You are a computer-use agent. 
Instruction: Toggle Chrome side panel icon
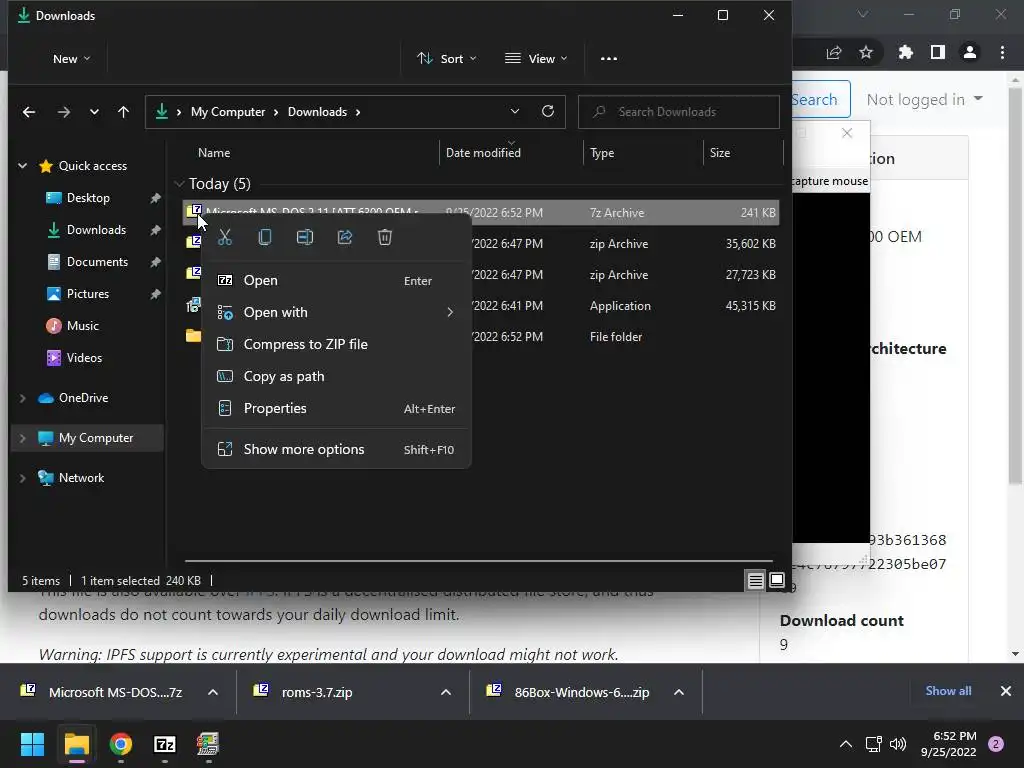pyautogui.click(x=938, y=53)
